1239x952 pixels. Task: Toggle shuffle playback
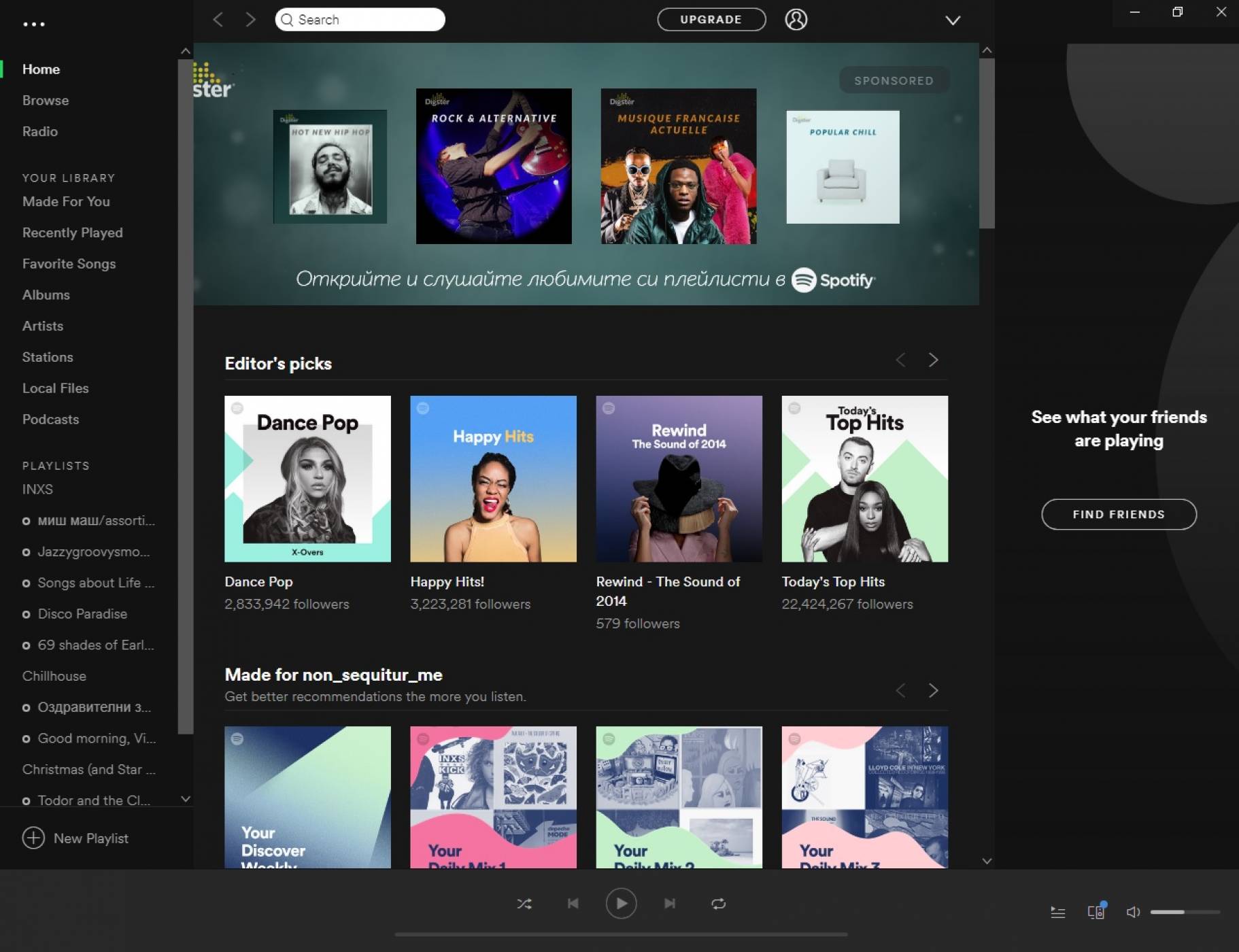coord(524,904)
